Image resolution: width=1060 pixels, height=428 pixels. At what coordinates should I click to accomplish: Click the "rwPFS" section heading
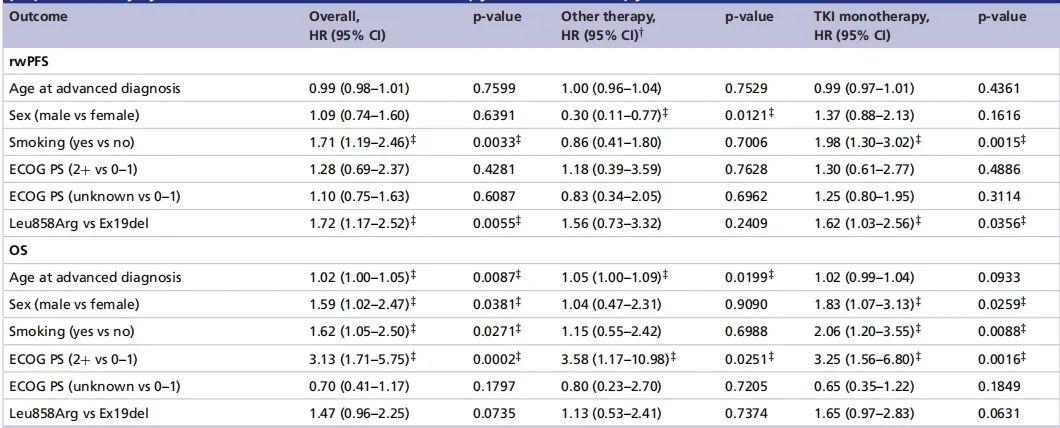tap(25, 62)
